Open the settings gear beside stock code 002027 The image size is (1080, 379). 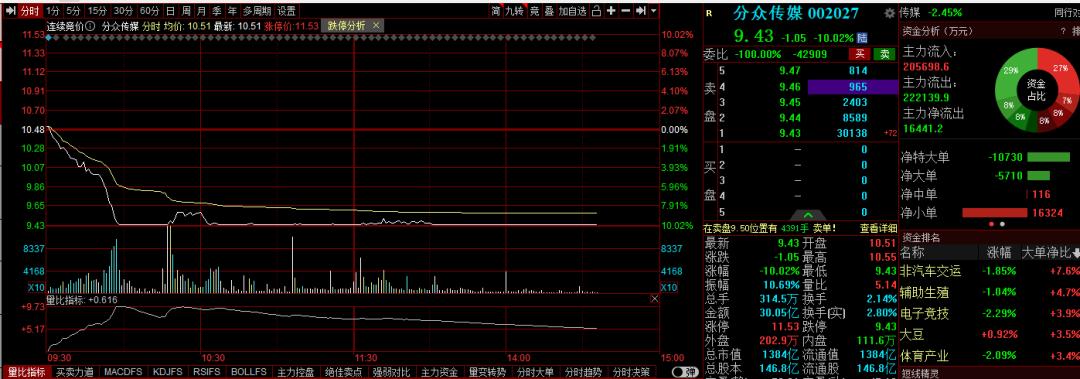pos(889,13)
